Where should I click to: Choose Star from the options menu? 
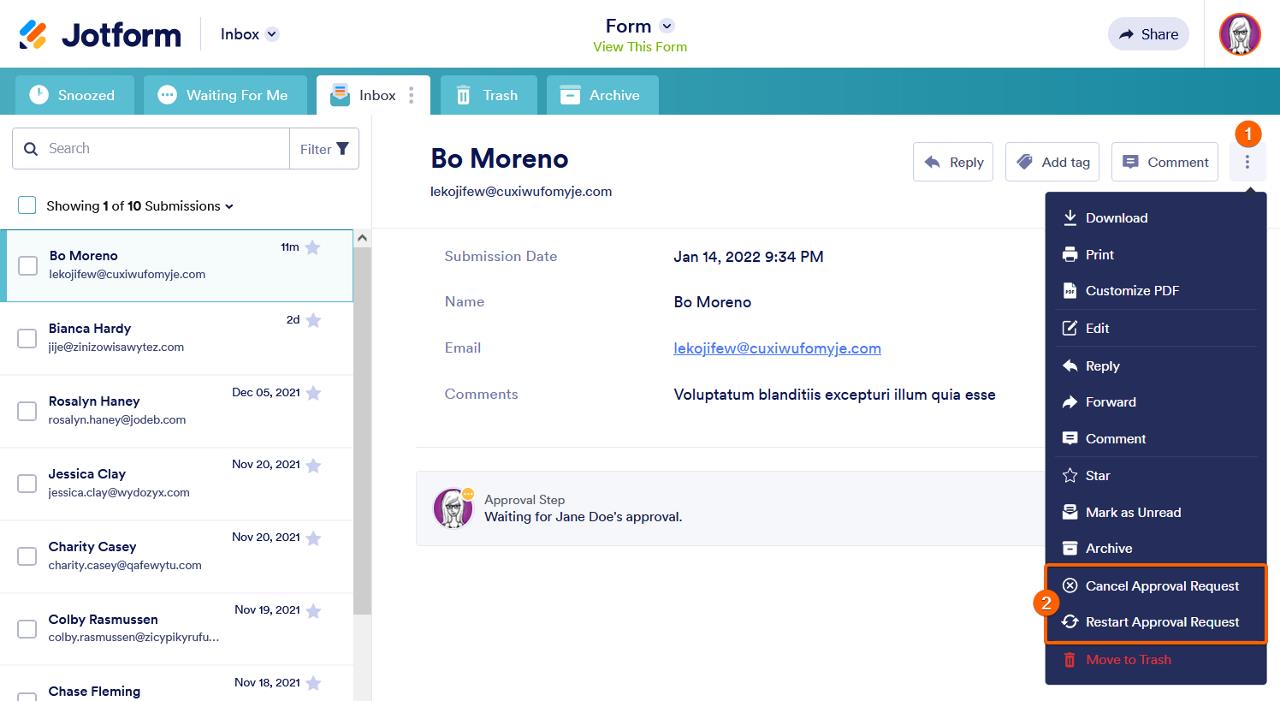click(x=1155, y=476)
